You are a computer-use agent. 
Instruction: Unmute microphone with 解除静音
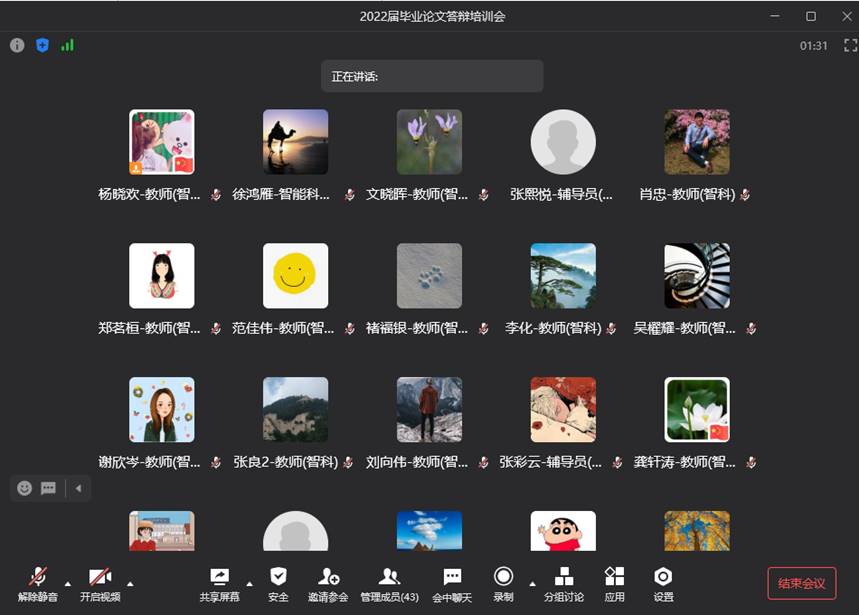point(38,583)
